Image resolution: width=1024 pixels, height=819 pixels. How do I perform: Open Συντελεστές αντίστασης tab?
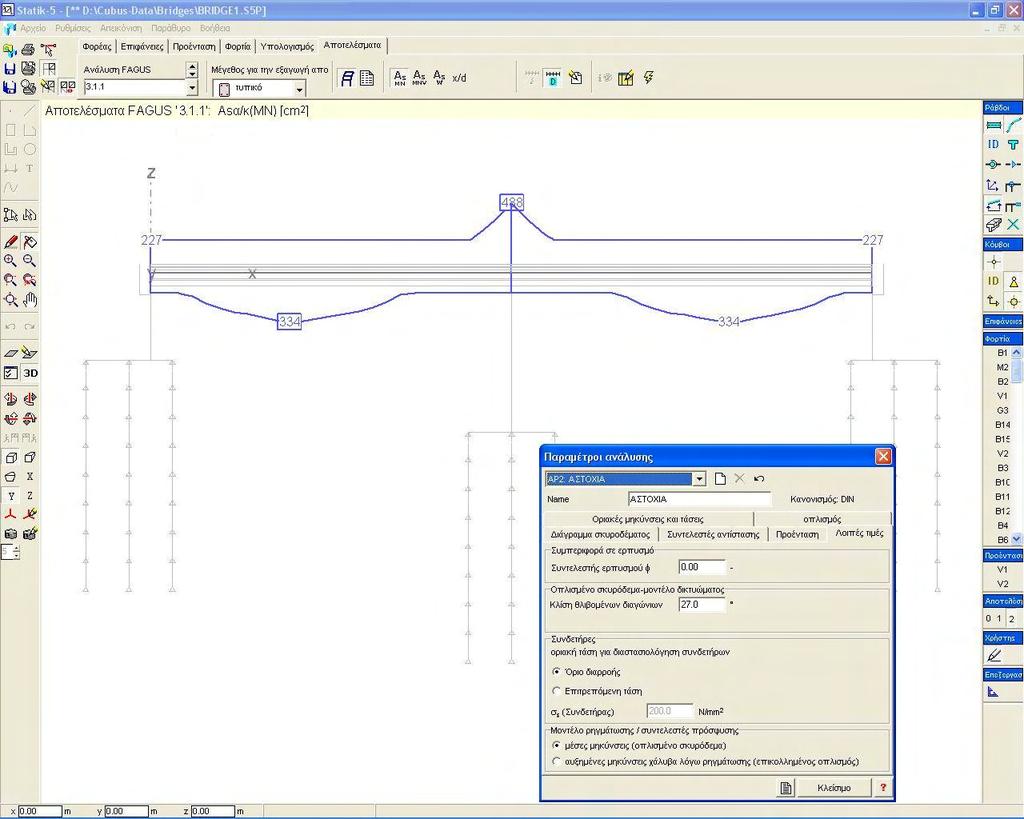coord(712,534)
